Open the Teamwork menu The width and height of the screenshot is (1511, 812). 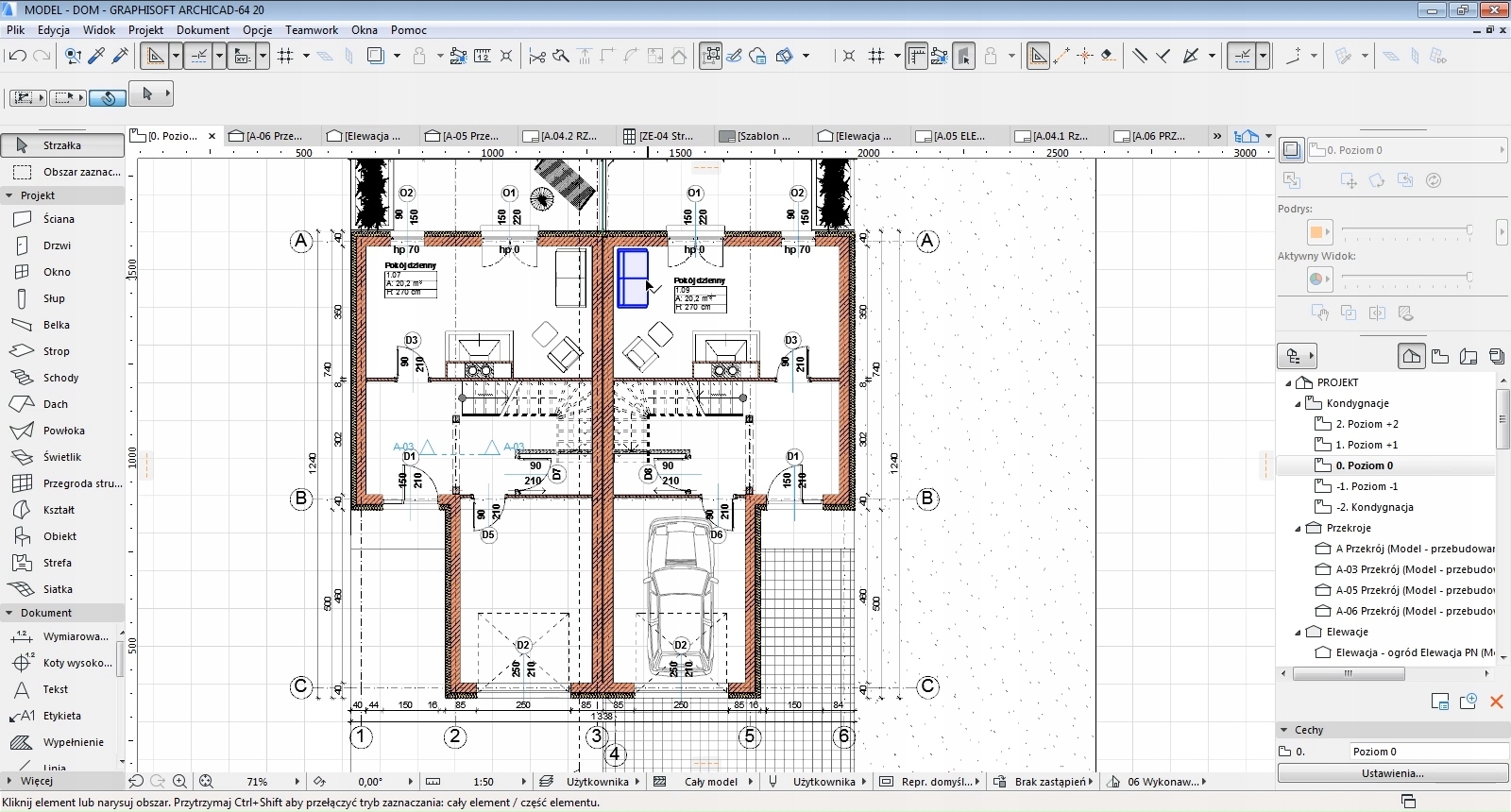pos(311,30)
